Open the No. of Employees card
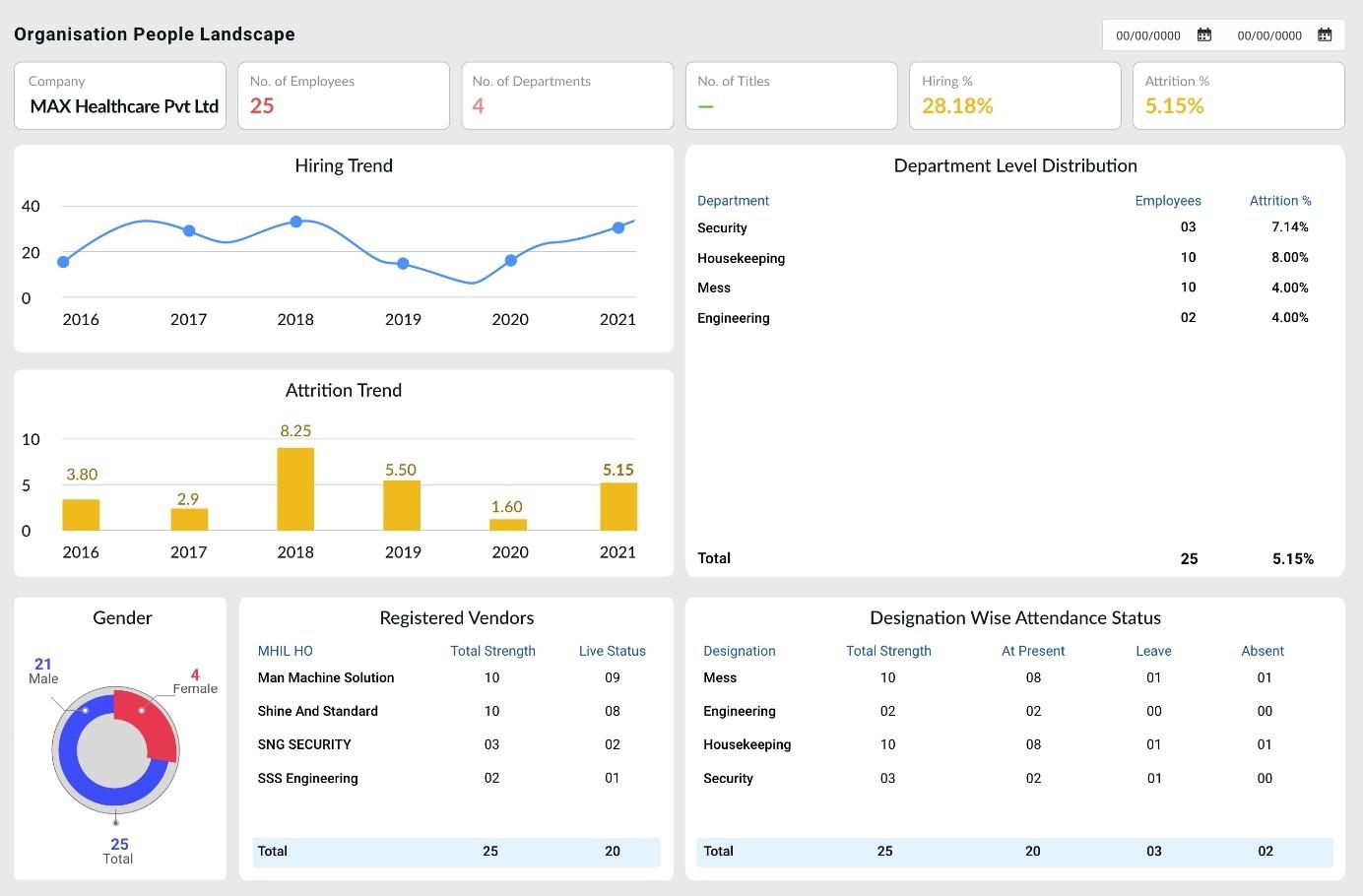The width and height of the screenshot is (1363, 896). click(344, 96)
